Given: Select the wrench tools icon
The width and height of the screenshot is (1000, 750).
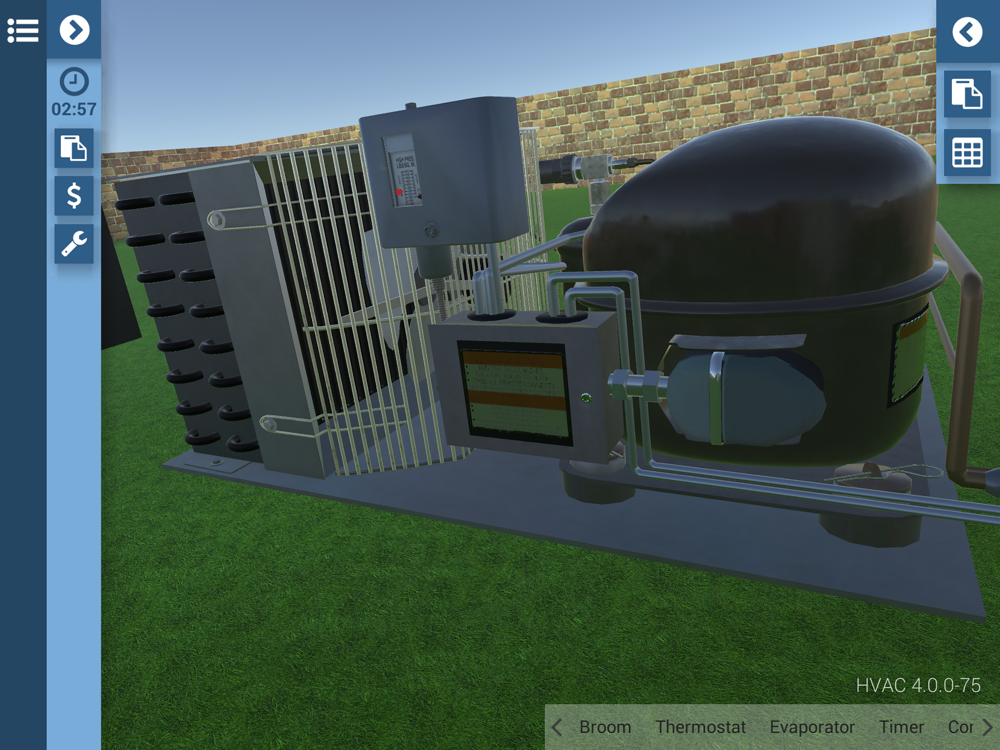Looking at the screenshot, I should tap(74, 244).
